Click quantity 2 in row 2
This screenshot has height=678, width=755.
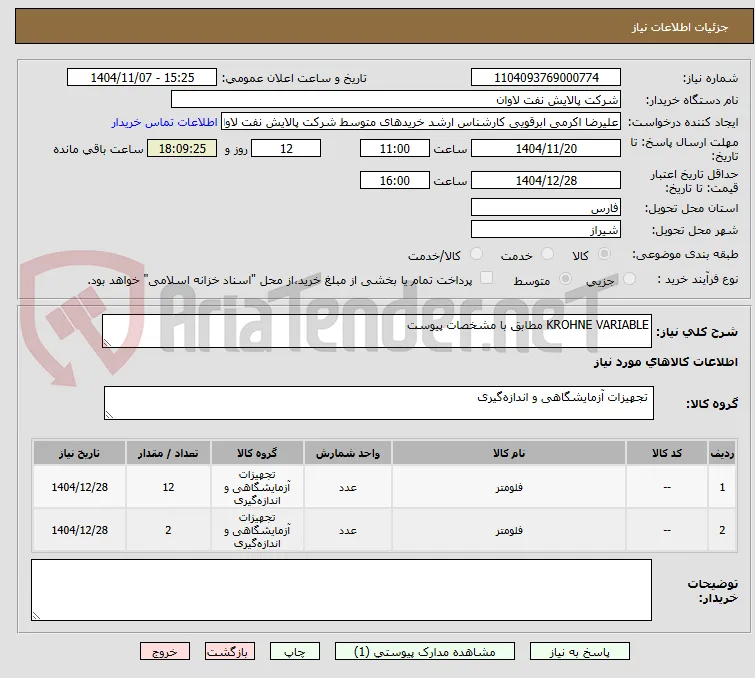[x=168, y=530]
